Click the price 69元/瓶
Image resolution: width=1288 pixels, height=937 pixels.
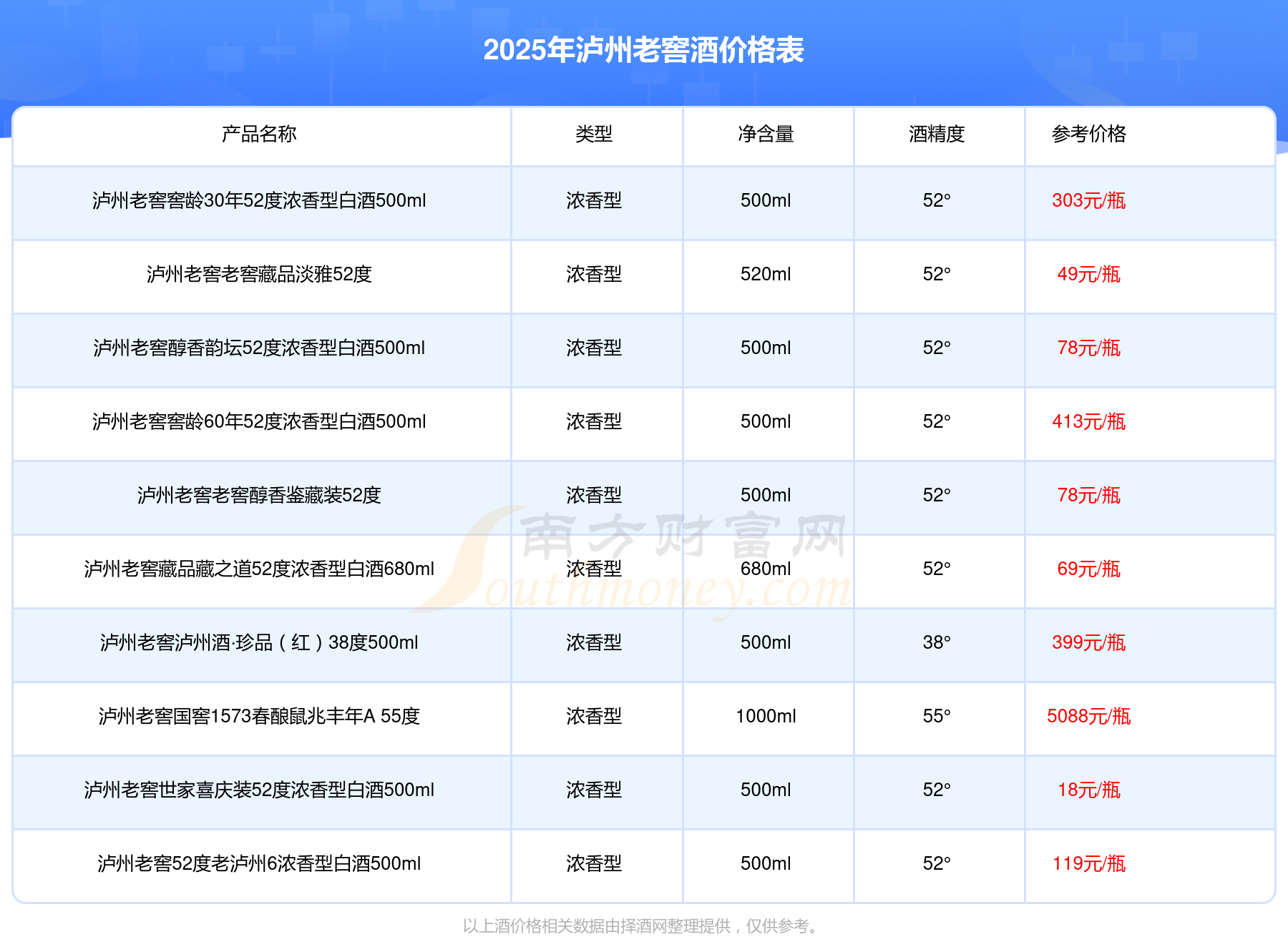point(1088,569)
